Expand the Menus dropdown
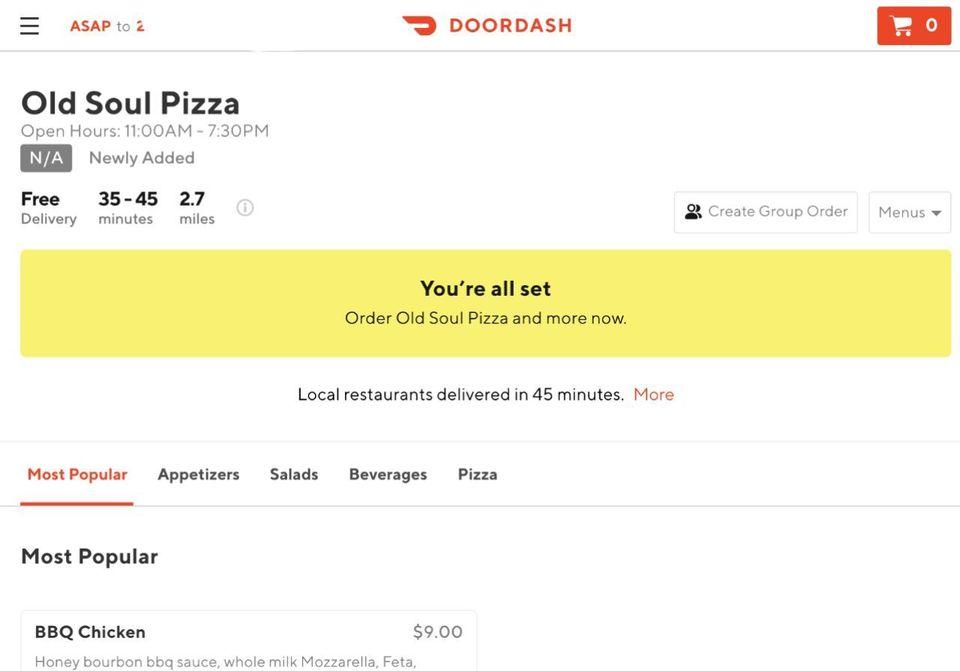Viewport: 960px width, 671px height. click(909, 212)
